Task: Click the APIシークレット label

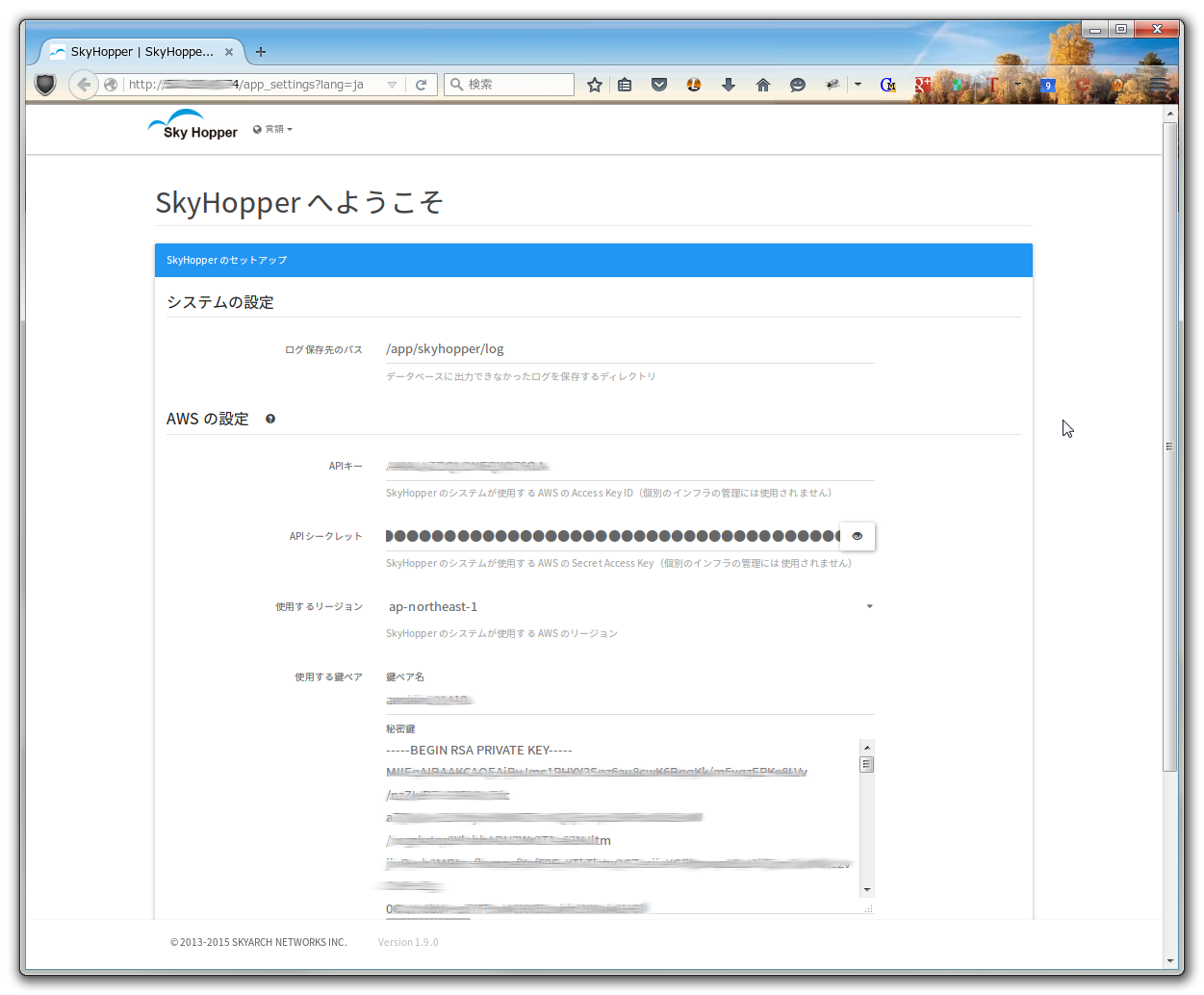Action: (326, 537)
